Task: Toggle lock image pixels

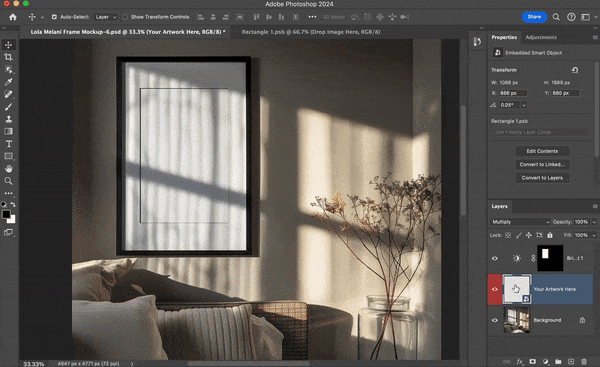Action: (x=518, y=235)
